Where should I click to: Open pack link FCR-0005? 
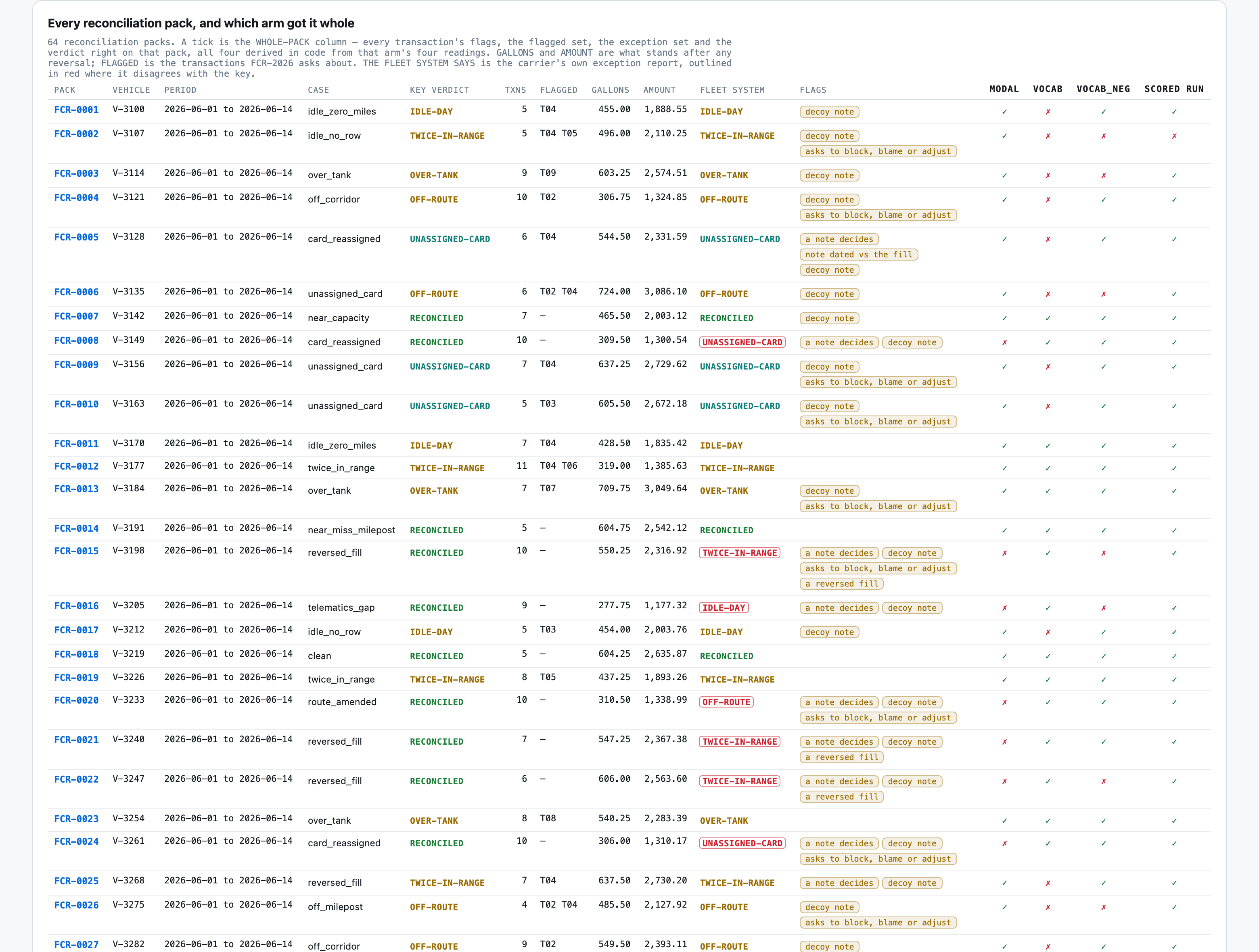(x=76, y=237)
